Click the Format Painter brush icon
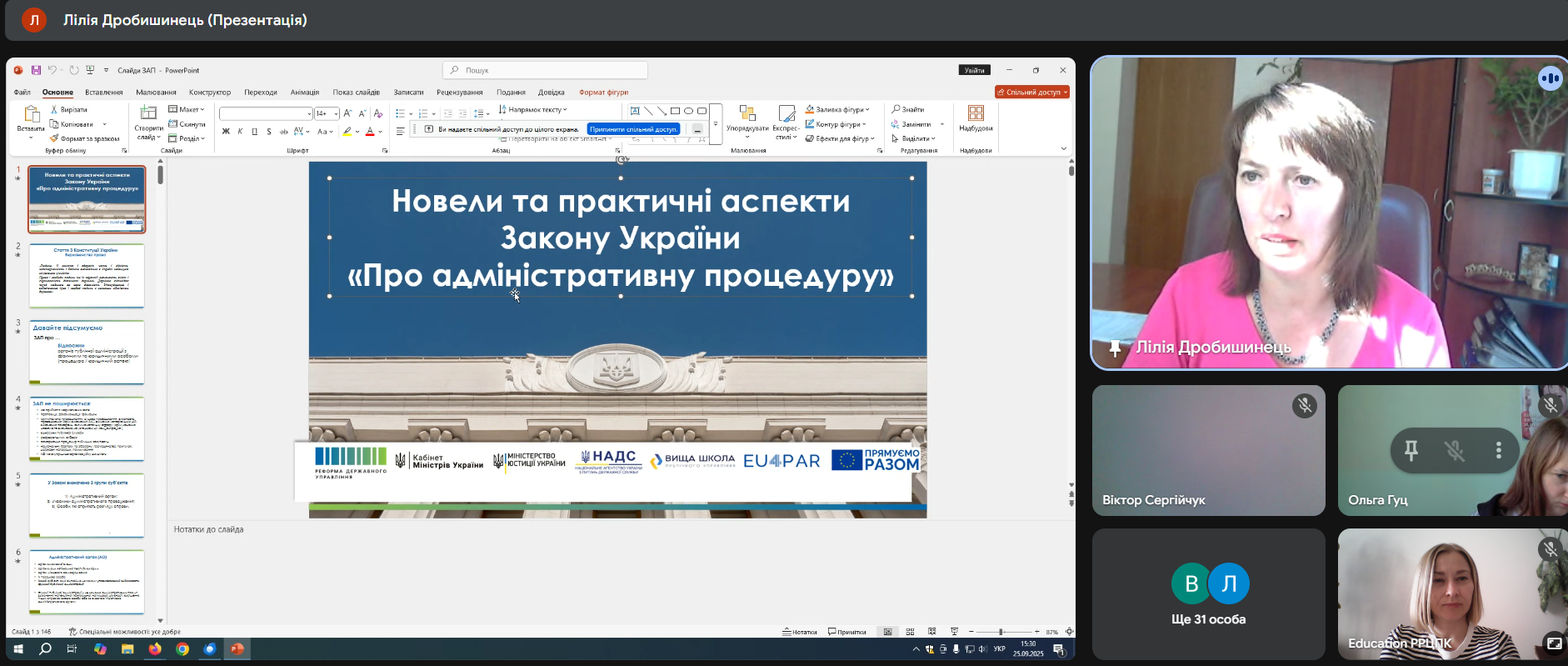Image resolution: width=1568 pixels, height=666 pixels. click(54, 139)
